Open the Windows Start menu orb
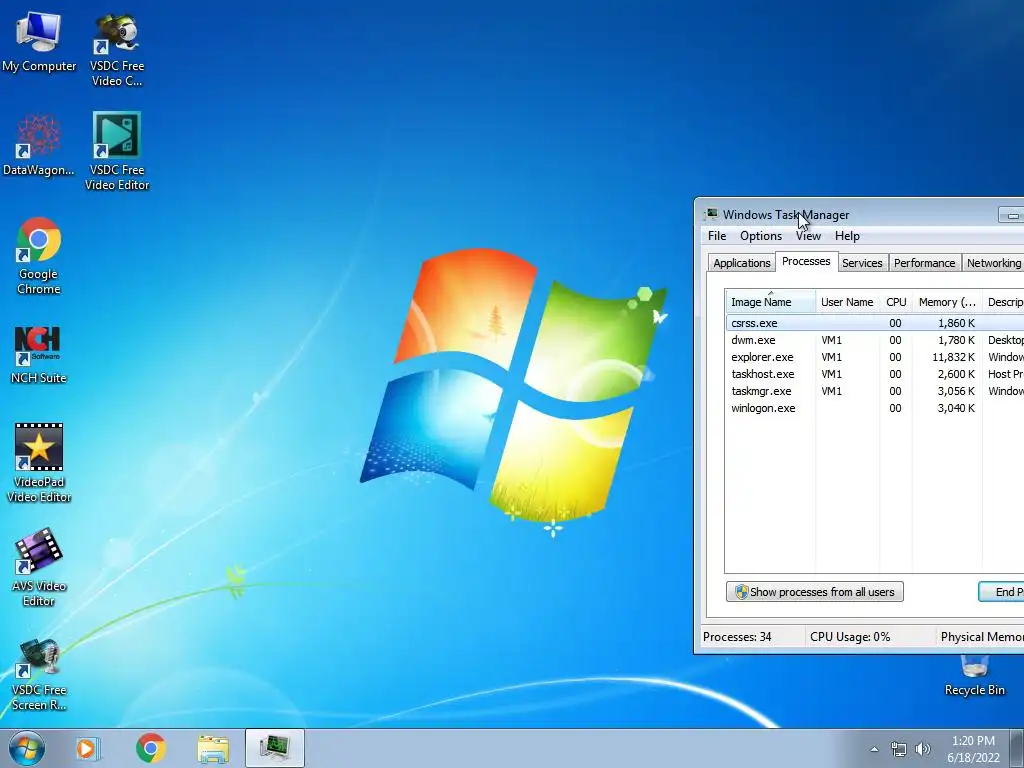This screenshot has width=1024, height=768. pyautogui.click(x=27, y=748)
